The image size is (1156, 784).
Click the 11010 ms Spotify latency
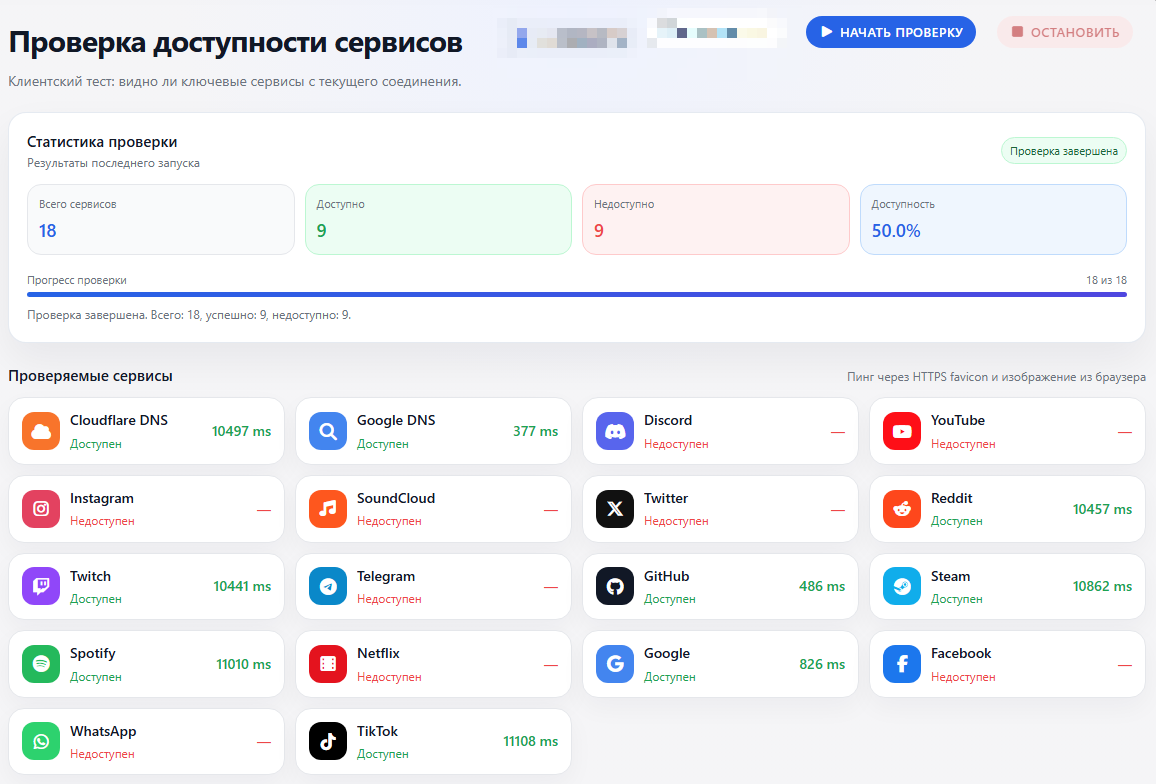click(243, 664)
